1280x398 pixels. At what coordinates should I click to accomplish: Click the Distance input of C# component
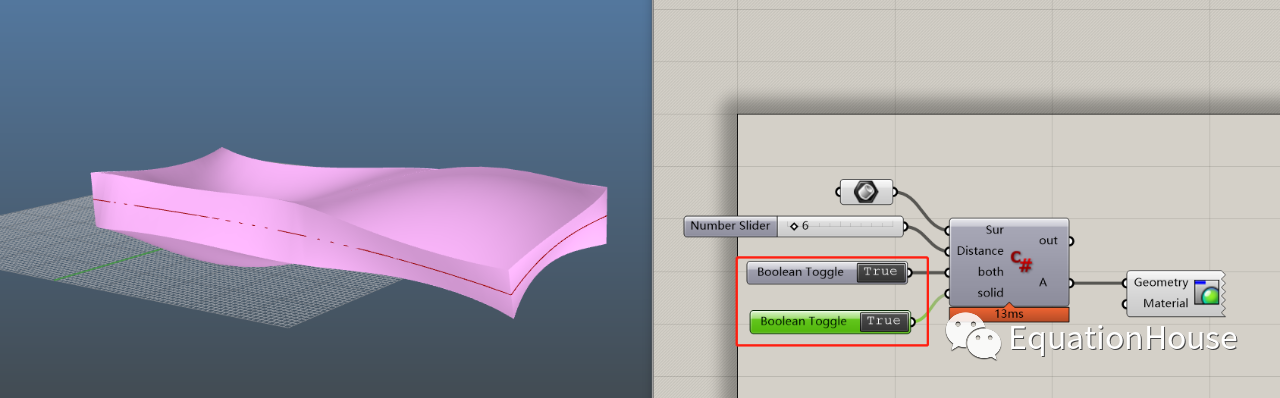pyautogui.click(x=980, y=251)
